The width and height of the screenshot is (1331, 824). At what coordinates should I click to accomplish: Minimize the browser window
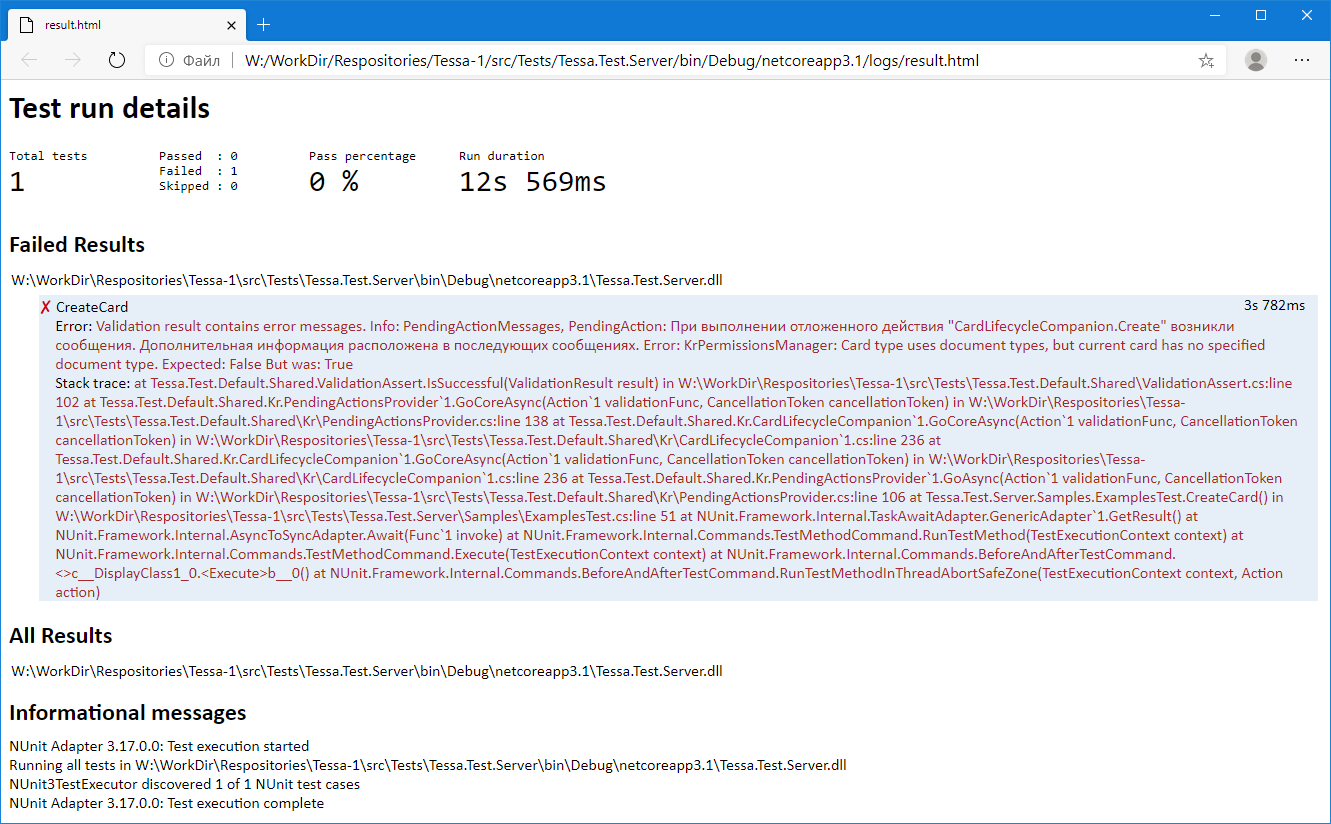click(1214, 15)
